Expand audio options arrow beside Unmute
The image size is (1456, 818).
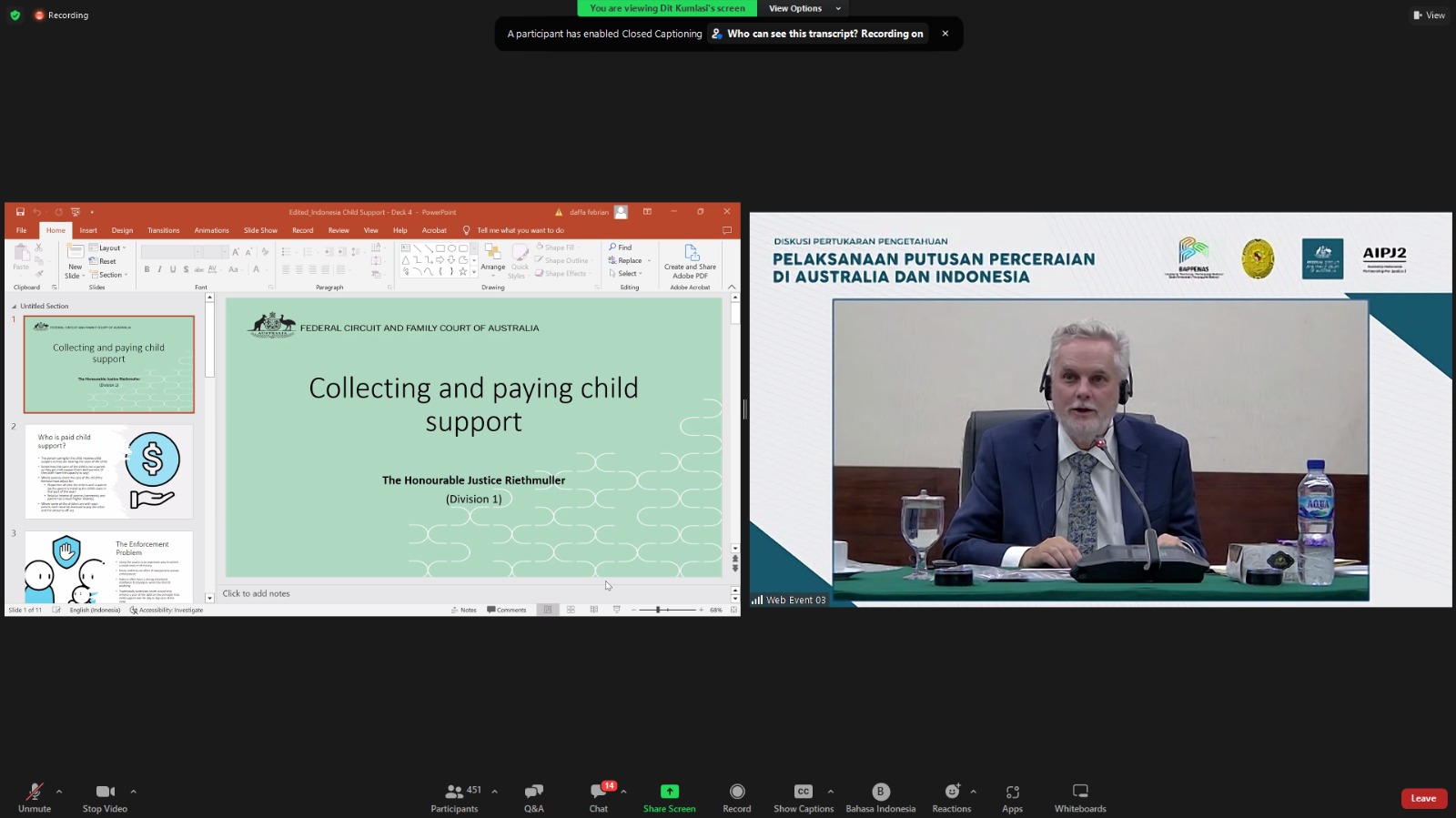(x=59, y=792)
